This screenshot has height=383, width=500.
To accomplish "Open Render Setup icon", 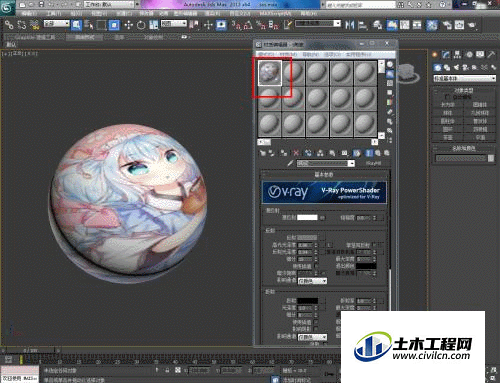I will pos(447,25).
